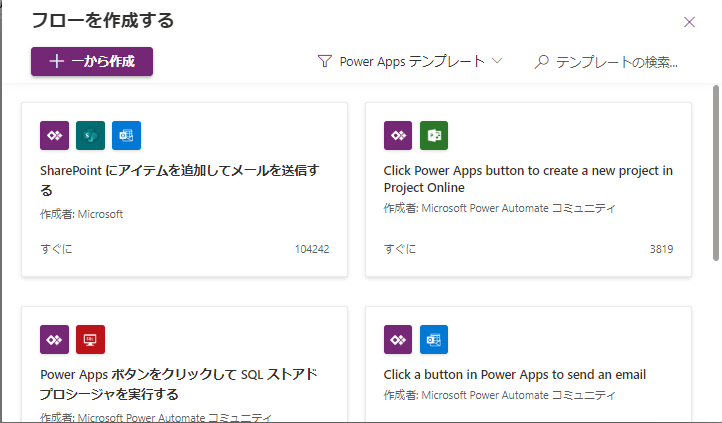Click Power Apps icon in SQL stored procedure card
The width and height of the screenshot is (722, 423).
(x=54, y=339)
